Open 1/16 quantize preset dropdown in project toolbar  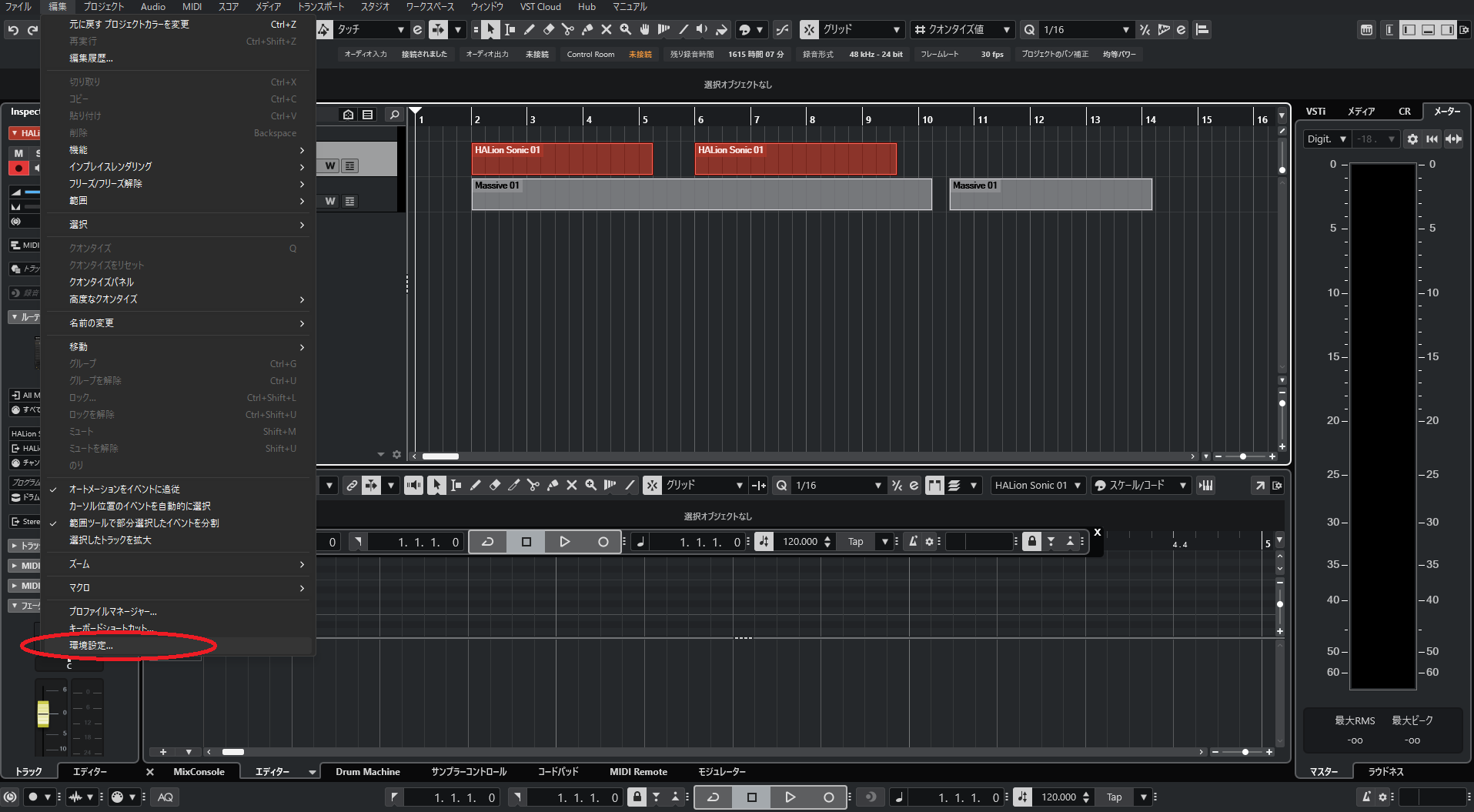pos(1086,29)
